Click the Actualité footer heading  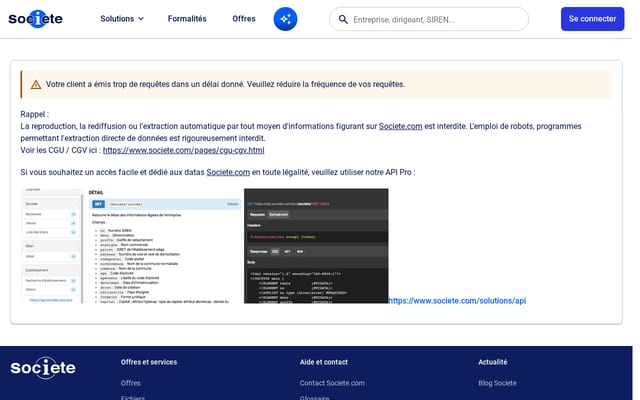pos(493,362)
